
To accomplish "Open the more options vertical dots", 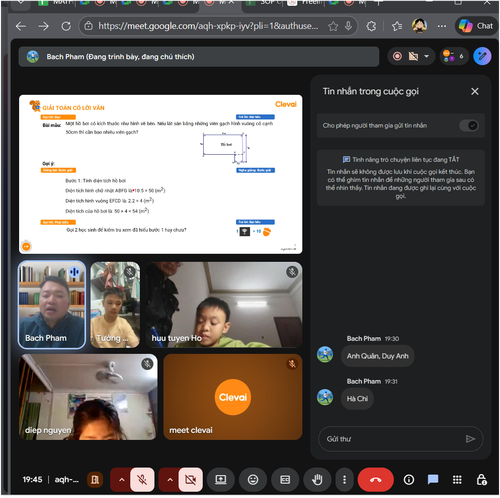I will click(344, 480).
